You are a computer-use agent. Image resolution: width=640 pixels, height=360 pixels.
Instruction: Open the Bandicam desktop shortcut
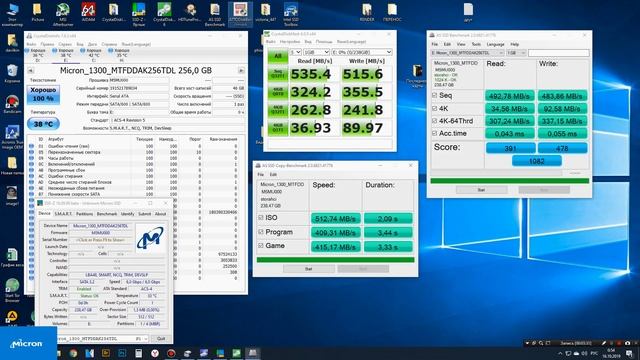click(12, 104)
